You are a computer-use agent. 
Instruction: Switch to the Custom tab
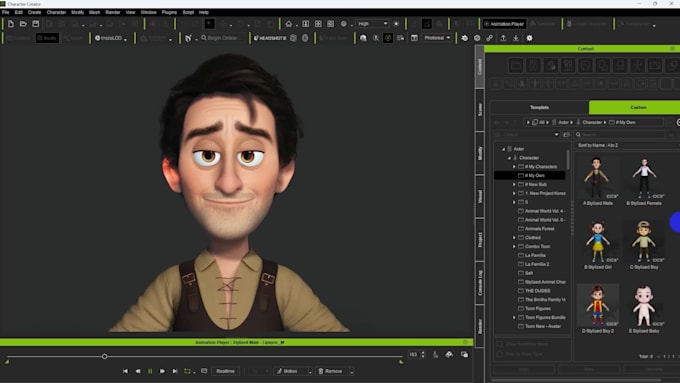point(634,108)
